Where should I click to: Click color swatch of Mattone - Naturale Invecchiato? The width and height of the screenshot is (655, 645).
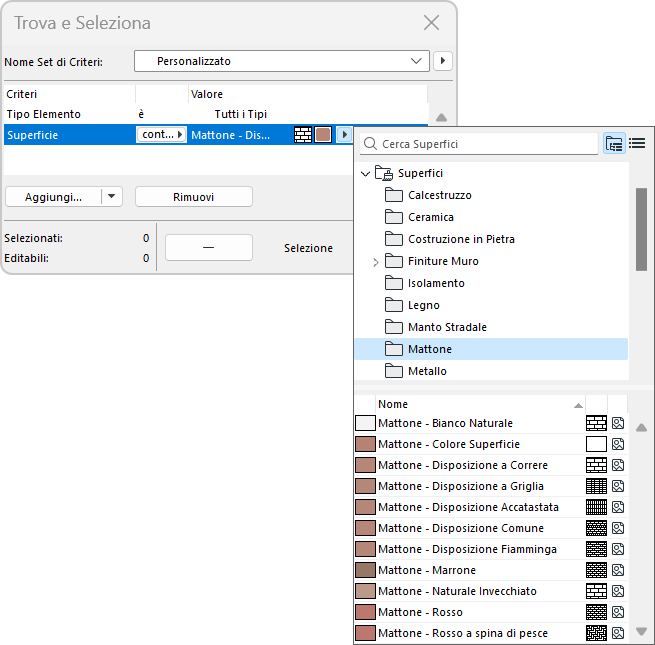(x=365, y=591)
